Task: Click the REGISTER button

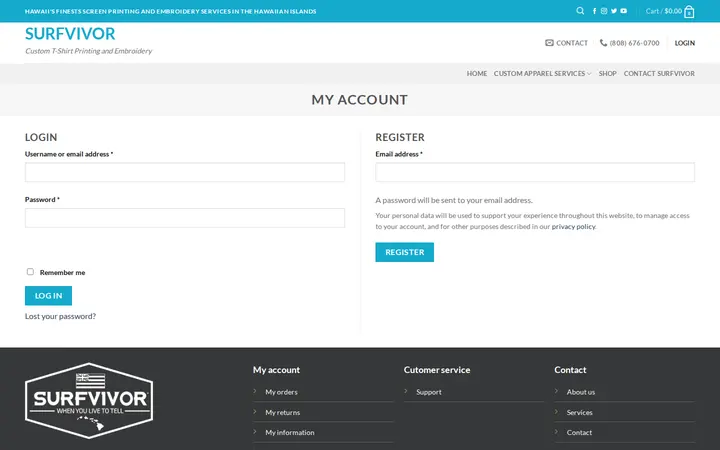Action: click(405, 252)
